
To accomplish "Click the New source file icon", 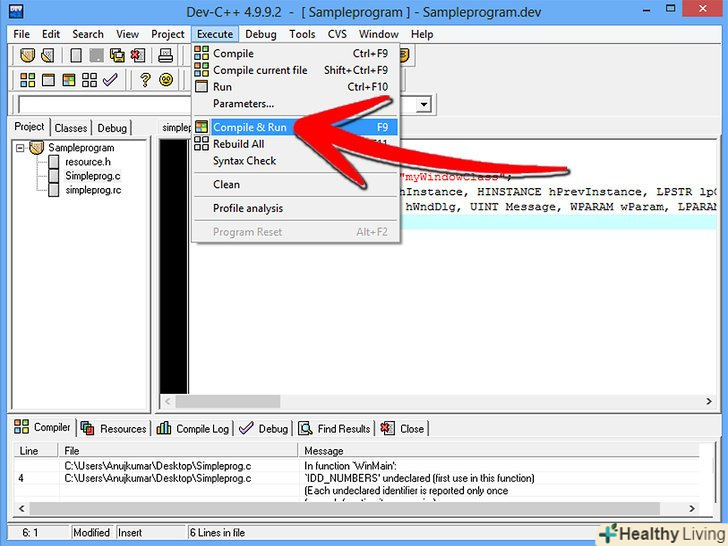I will click(76, 55).
